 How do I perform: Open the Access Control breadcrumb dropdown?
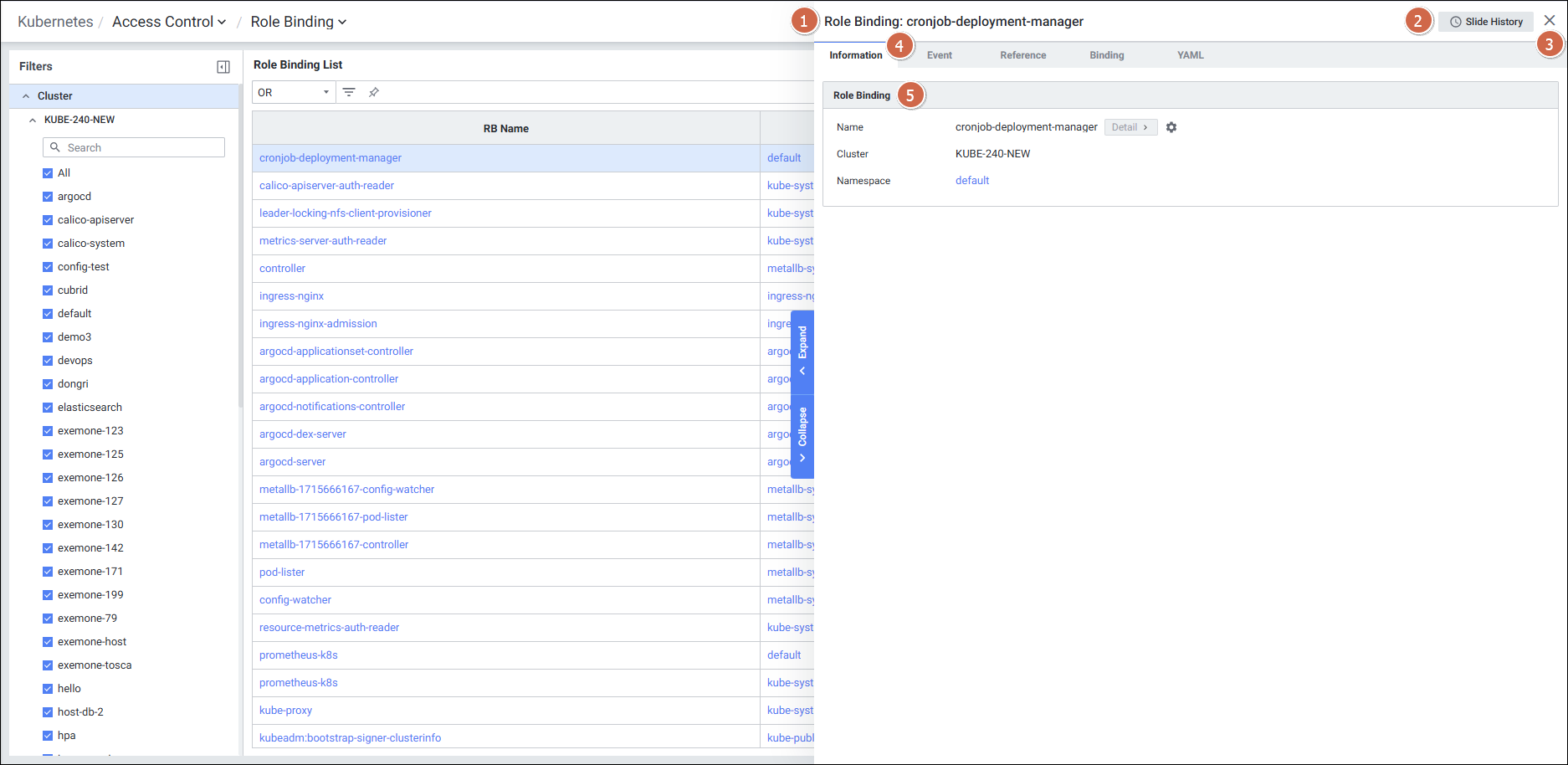click(169, 22)
